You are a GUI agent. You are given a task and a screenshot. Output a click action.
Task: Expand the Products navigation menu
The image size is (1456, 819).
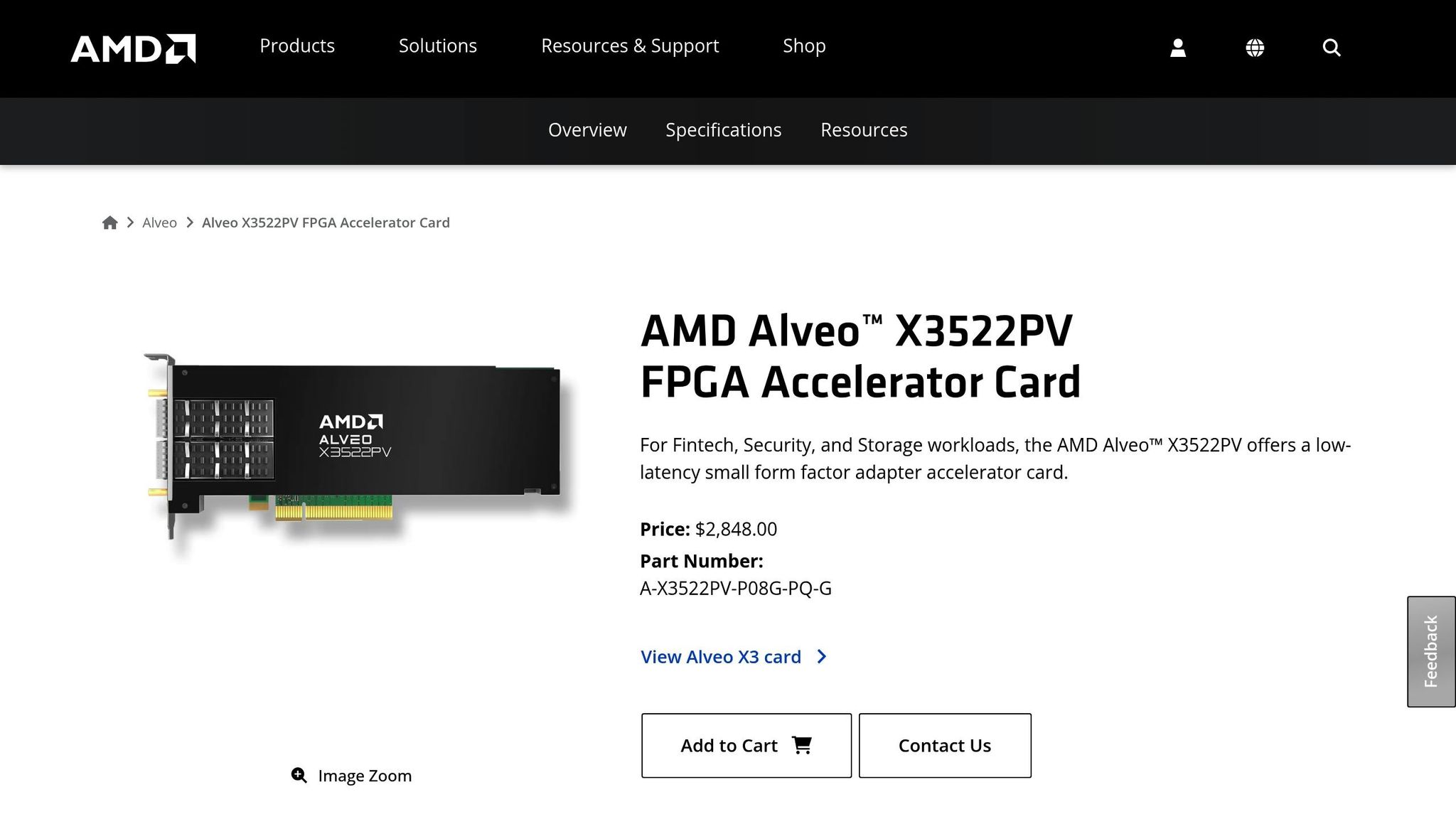click(297, 45)
